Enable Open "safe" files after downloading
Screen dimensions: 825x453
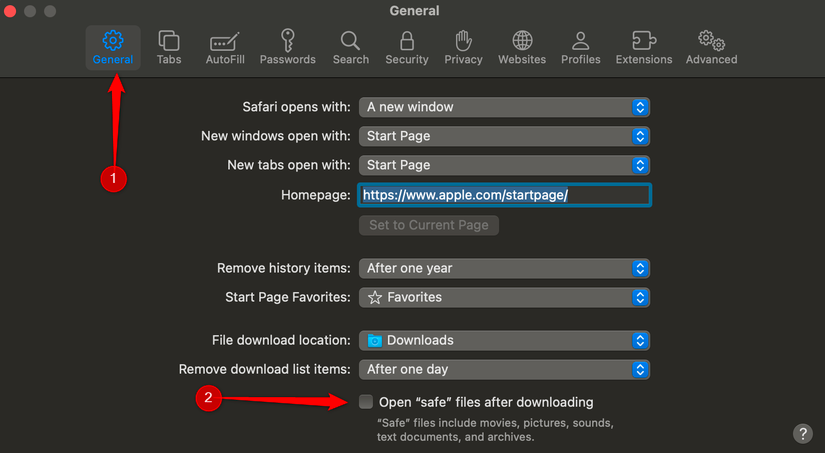[x=366, y=402]
